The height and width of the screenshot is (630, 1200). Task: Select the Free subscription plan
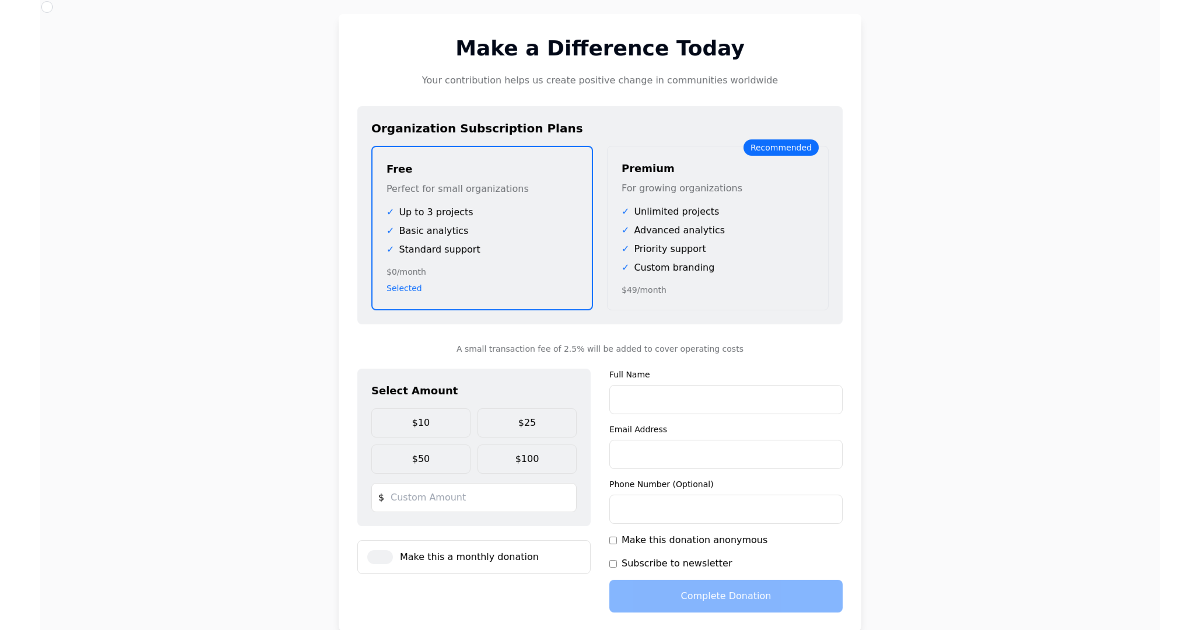point(482,228)
